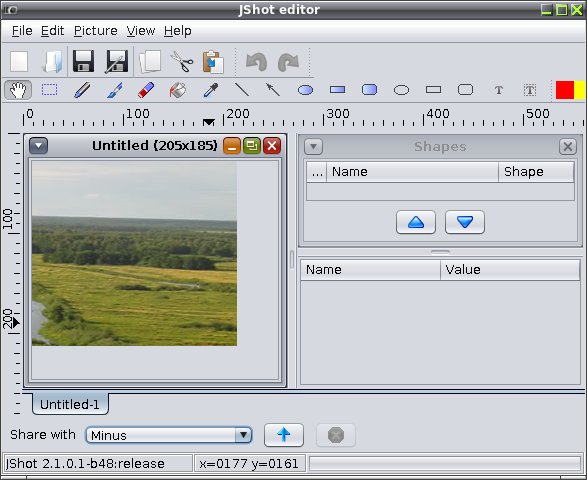Open the Untitled window menu arrow
The image size is (587, 480).
(39, 146)
